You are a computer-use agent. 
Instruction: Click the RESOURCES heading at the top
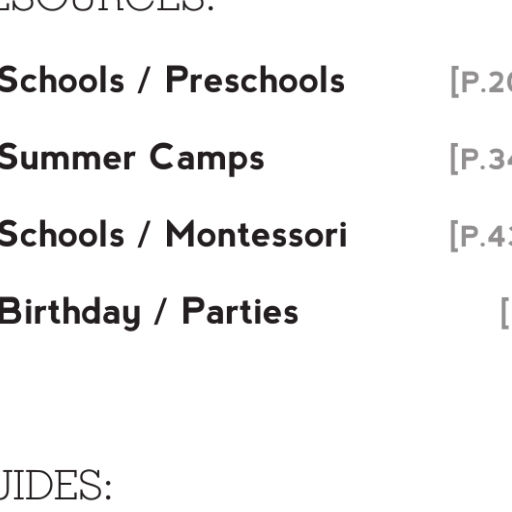coord(106,6)
